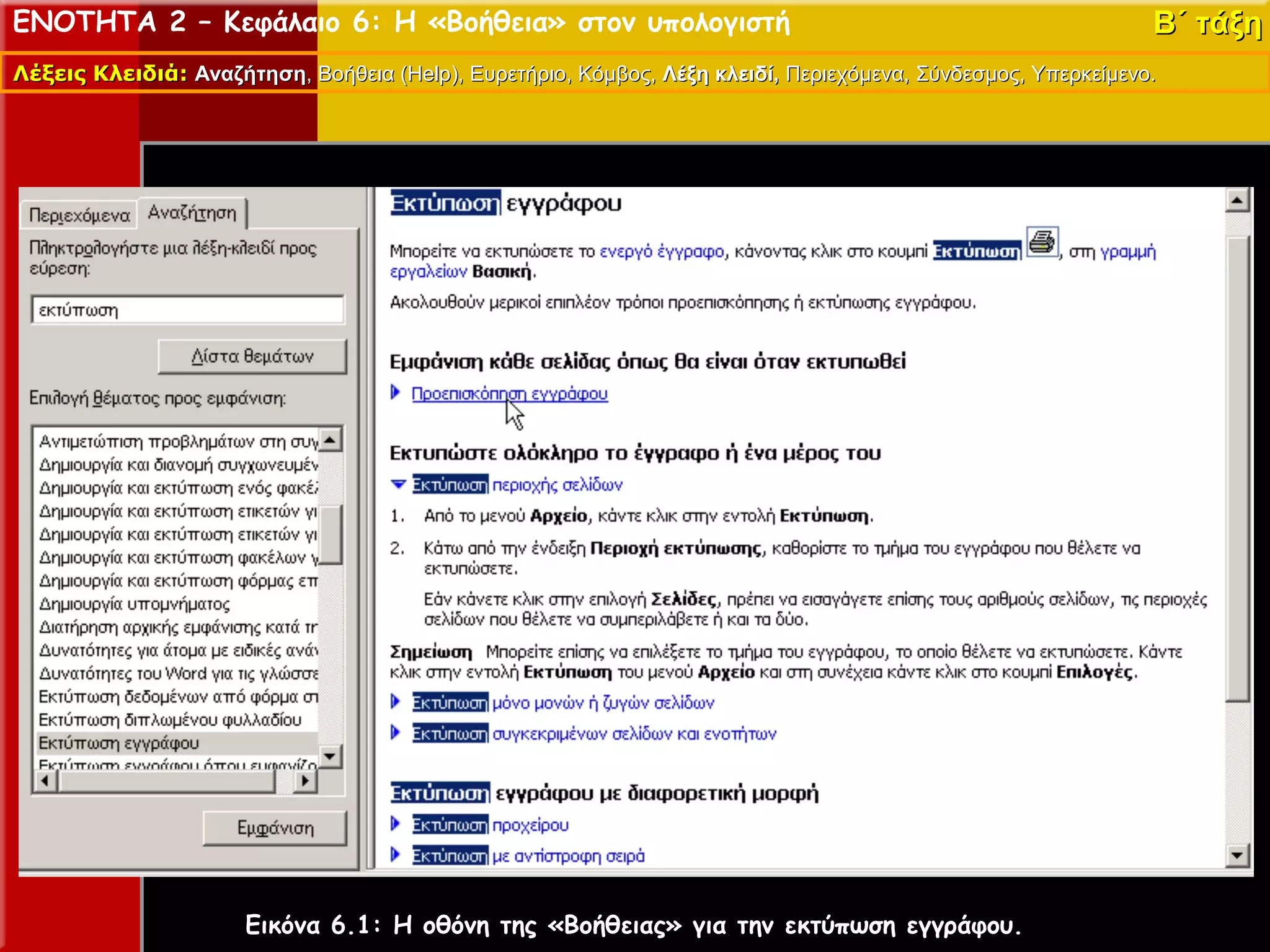The width and height of the screenshot is (1270, 952).
Task: Click the printer icon next to Εκτύπωση
Action: click(x=1042, y=242)
